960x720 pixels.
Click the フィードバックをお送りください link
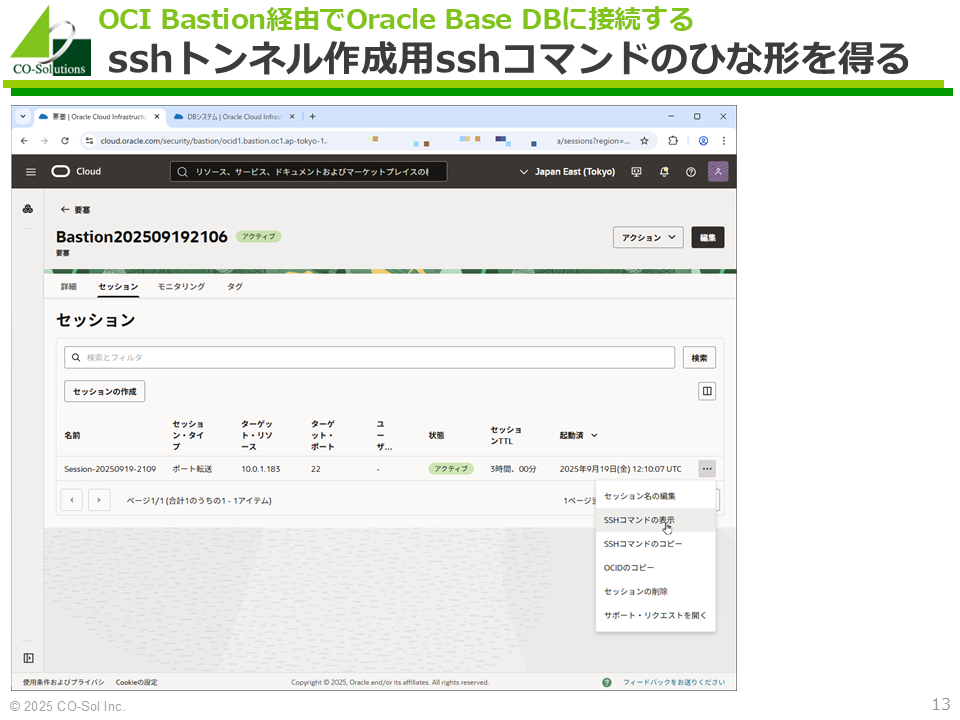click(x=674, y=682)
